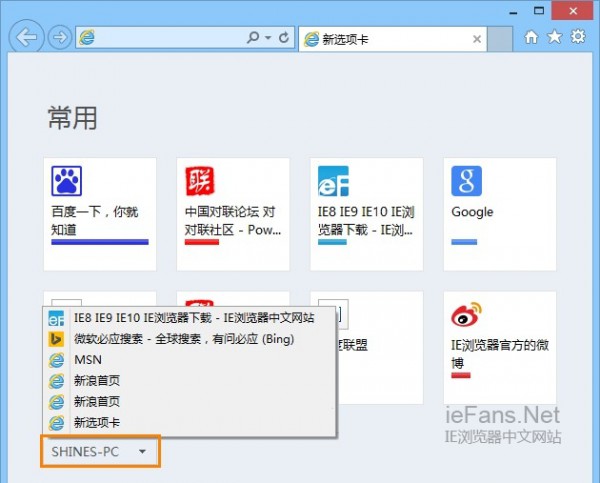
Task: Open the IE8 IE9 IE10 IE浏览器下载 tile
Action: tap(367, 214)
